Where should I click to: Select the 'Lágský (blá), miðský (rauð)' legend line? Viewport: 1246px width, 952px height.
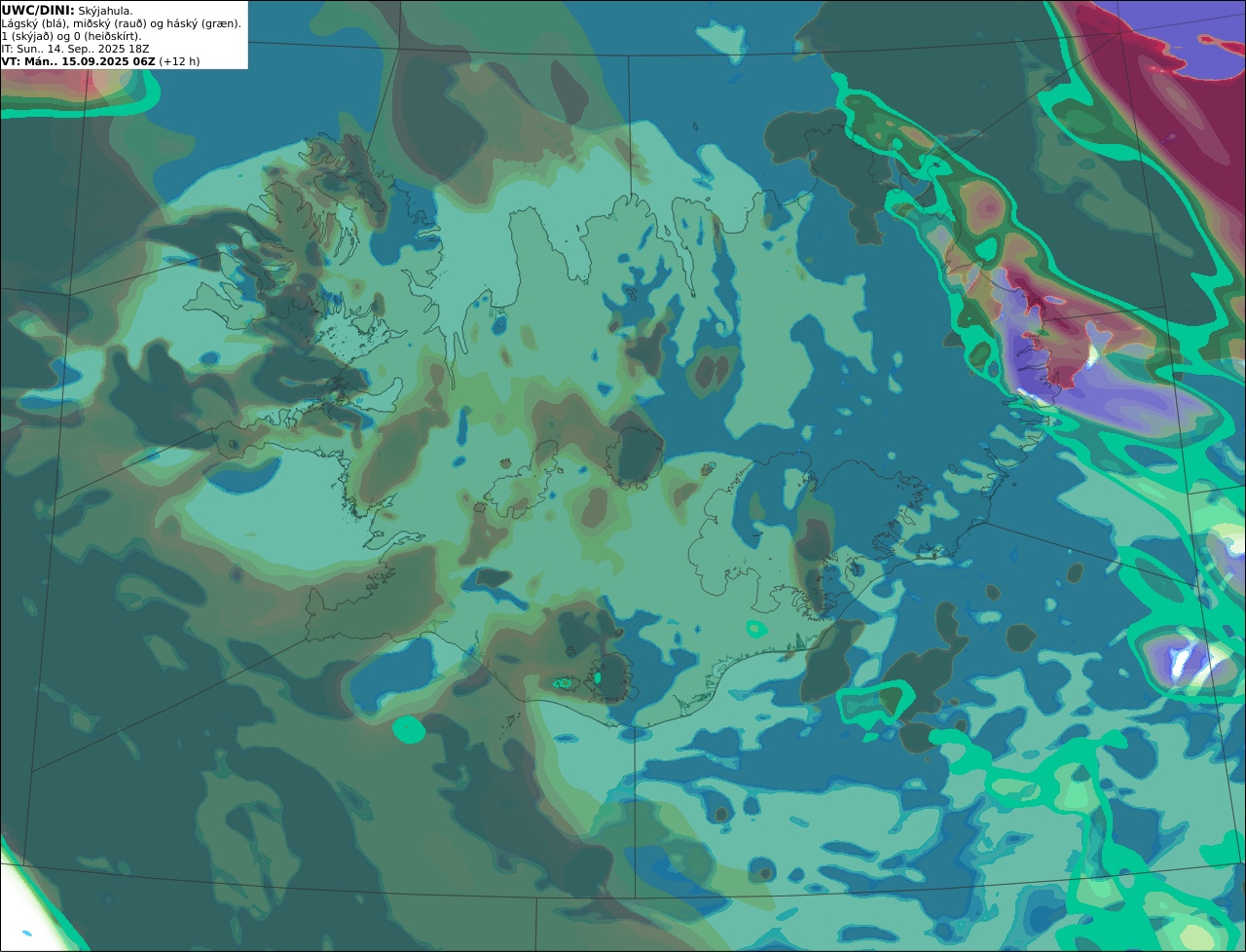121,23
